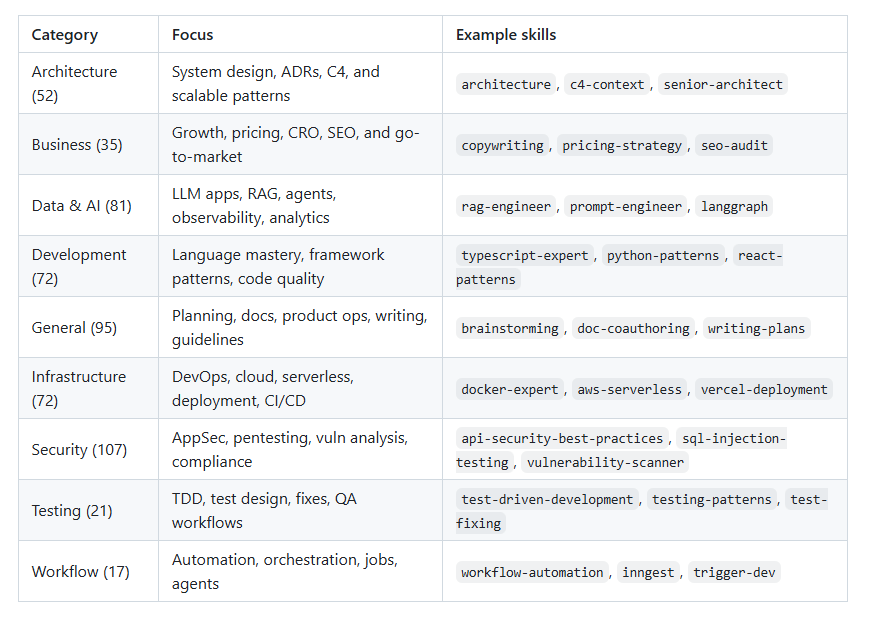Click the 'Category' column header

[65, 35]
